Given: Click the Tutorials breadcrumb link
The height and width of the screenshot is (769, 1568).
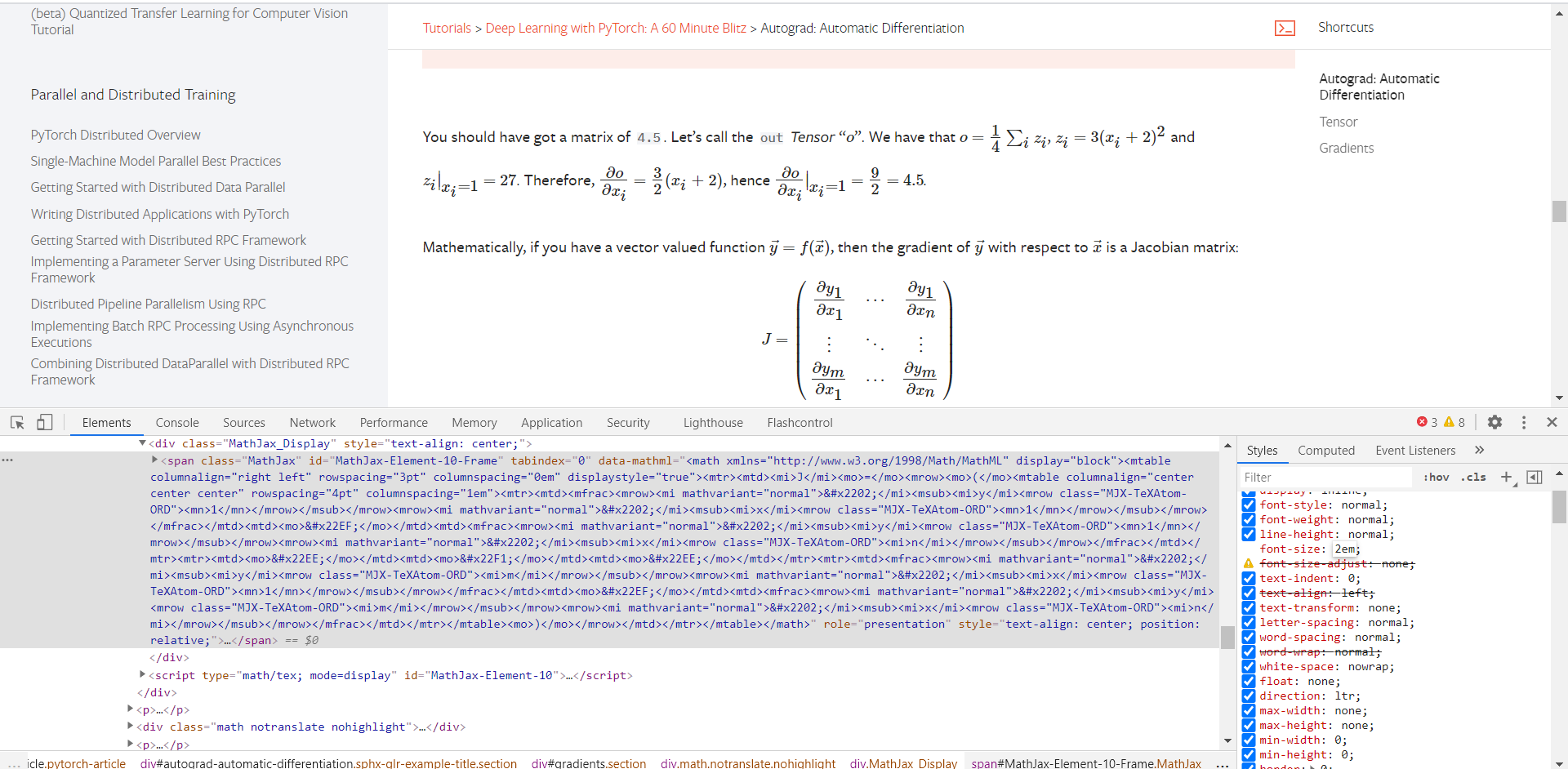Looking at the screenshot, I should 447,28.
